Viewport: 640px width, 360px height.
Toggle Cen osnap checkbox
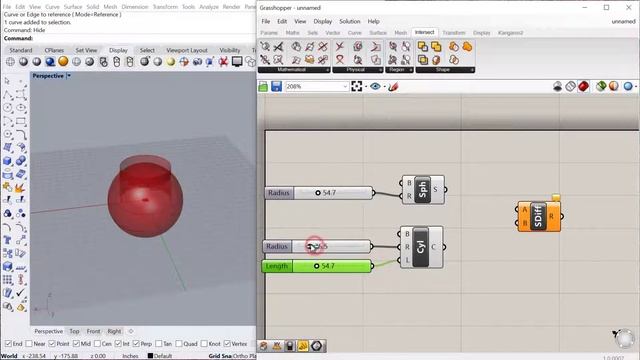point(97,344)
